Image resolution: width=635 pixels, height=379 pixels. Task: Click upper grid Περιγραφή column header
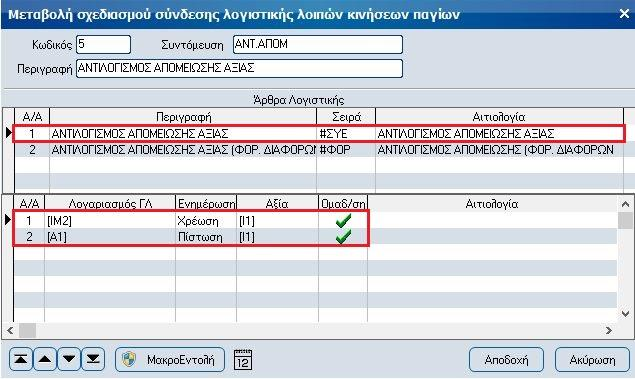183,117
